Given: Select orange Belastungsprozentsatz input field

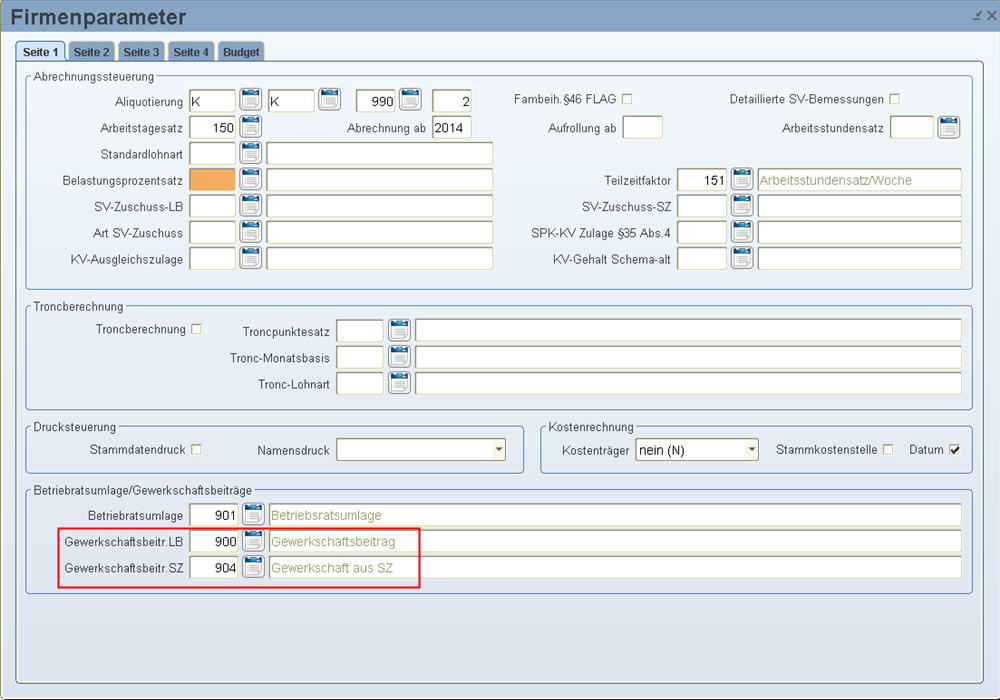Looking at the screenshot, I should pos(212,180).
